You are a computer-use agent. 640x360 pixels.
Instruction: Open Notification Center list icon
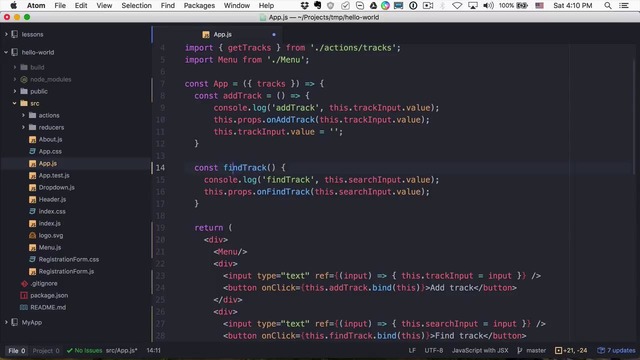(x=624, y=5)
